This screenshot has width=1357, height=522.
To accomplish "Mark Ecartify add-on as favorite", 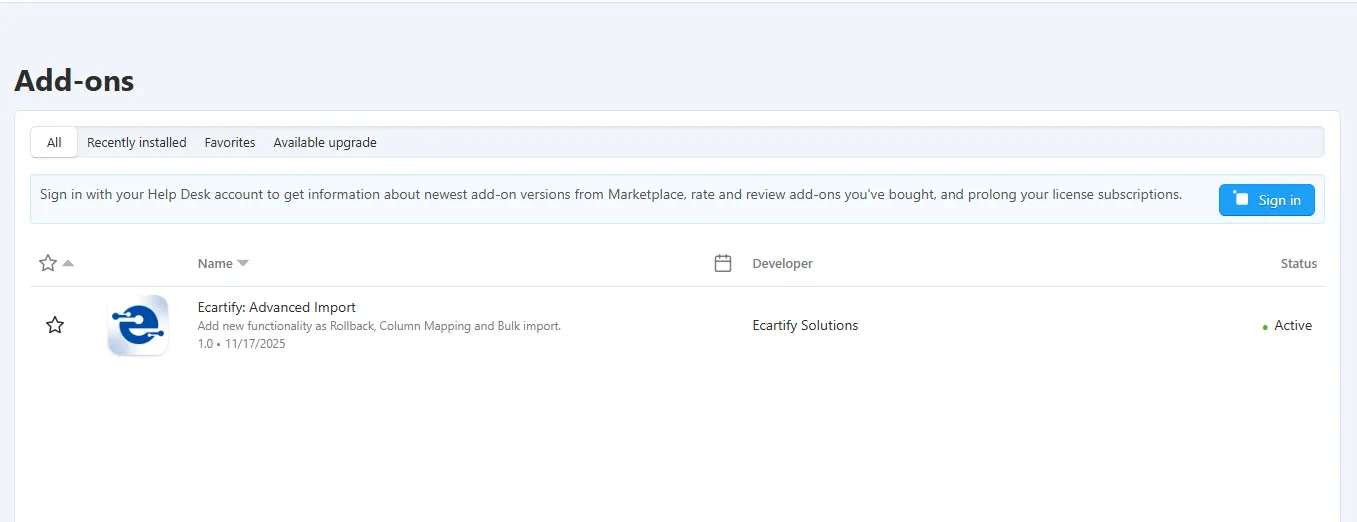I will click(55, 325).
